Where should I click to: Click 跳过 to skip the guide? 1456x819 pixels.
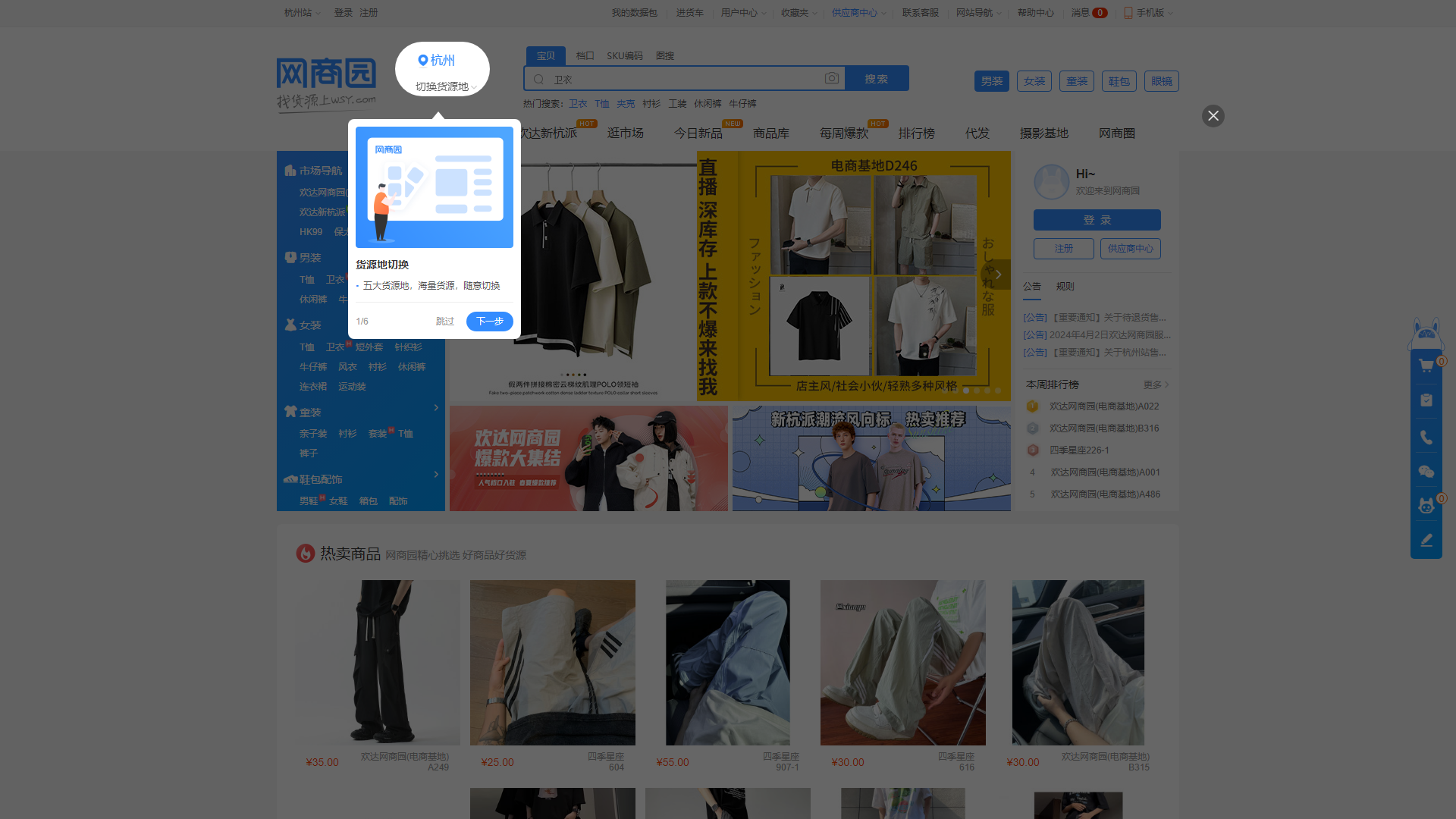tap(444, 322)
